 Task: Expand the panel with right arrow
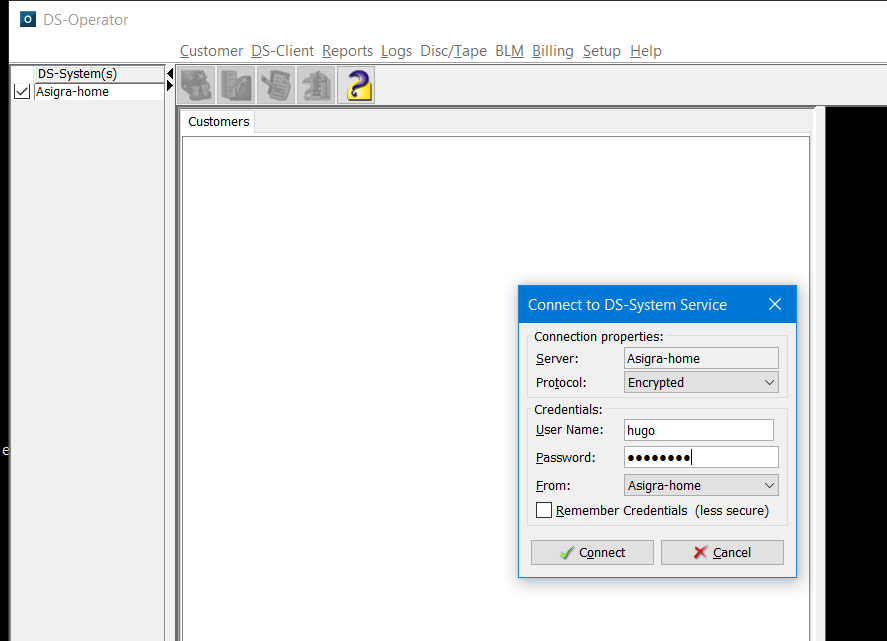click(170, 87)
